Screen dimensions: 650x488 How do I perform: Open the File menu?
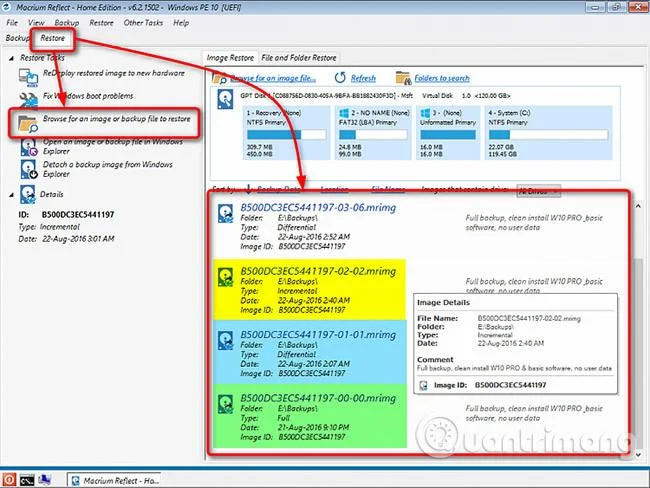pyautogui.click(x=12, y=23)
